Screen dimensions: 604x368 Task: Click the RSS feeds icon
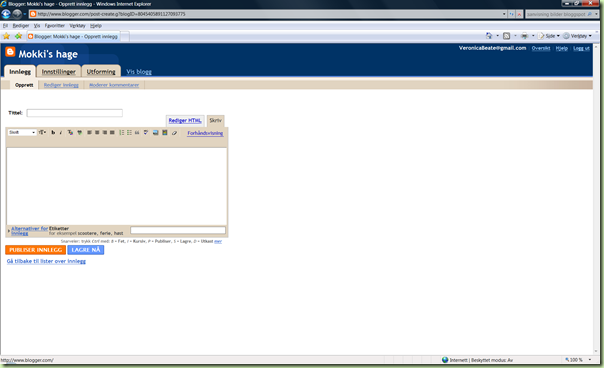[x=507, y=36]
